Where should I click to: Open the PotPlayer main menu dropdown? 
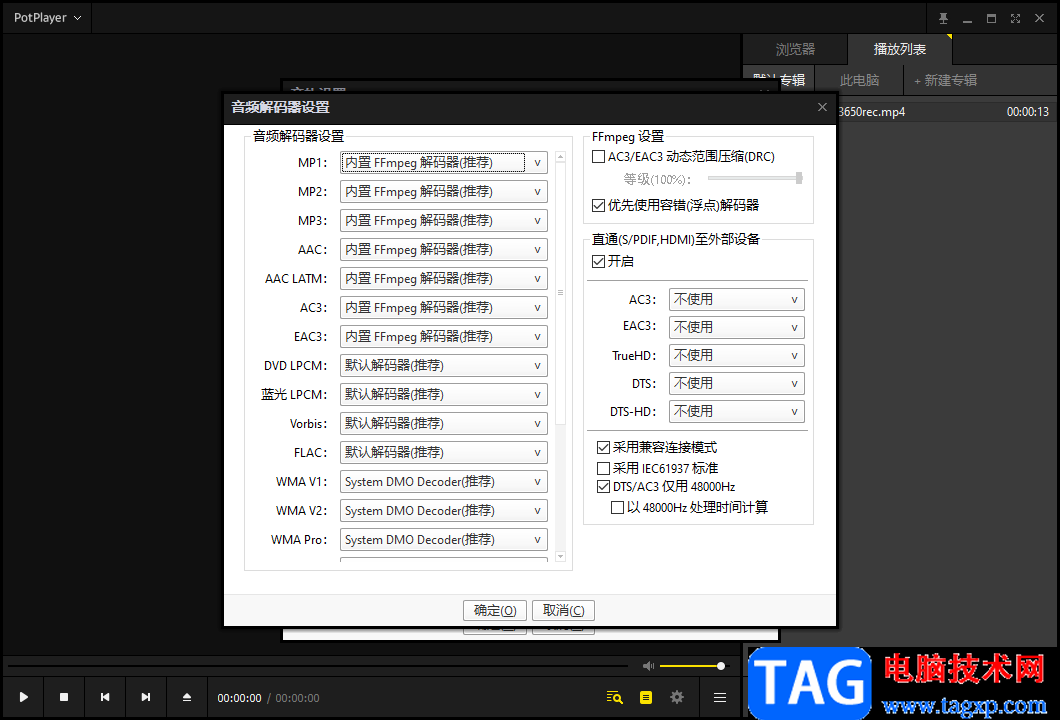(x=47, y=18)
